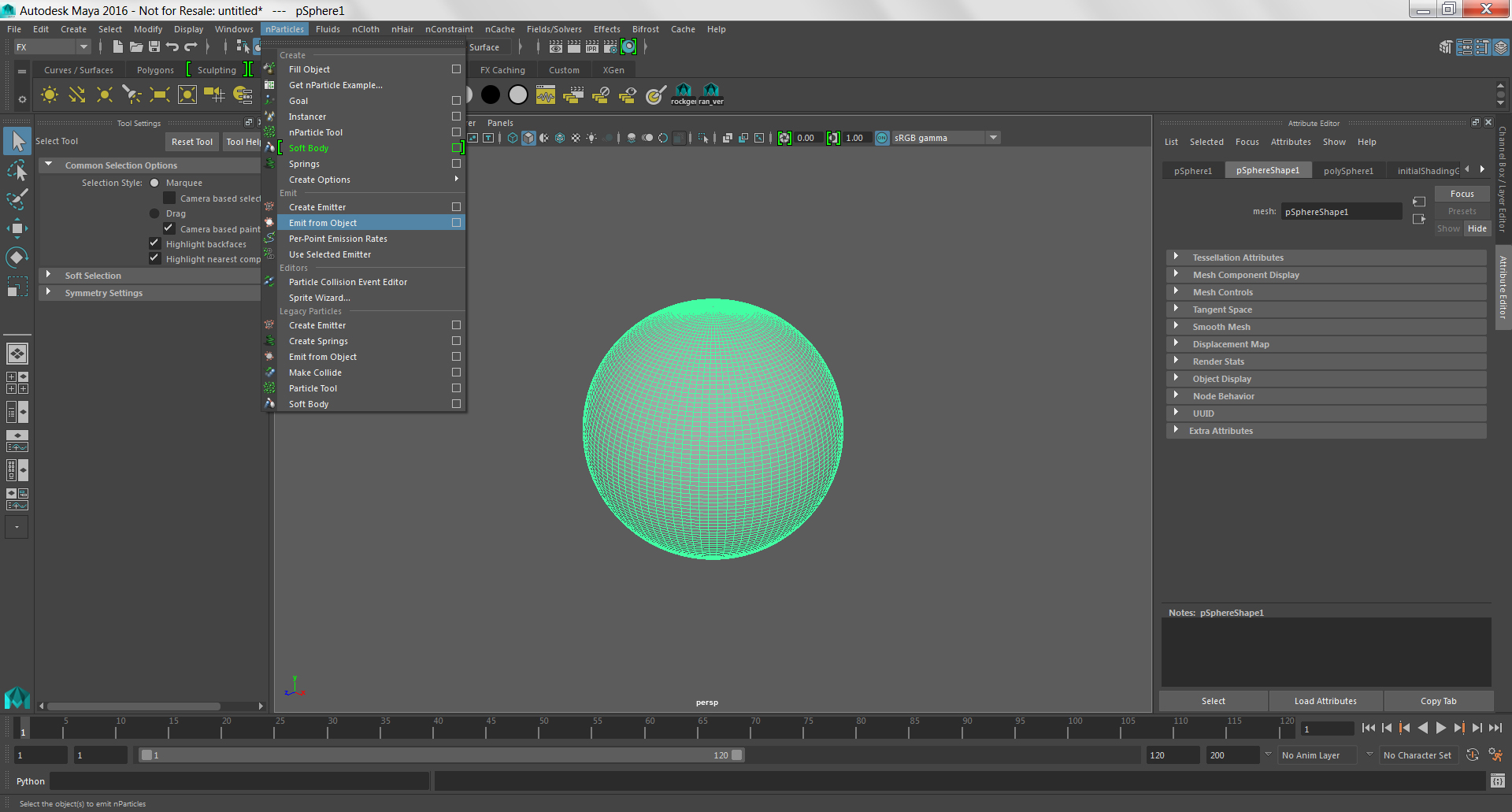
Task: Click Tool Settings horizontal scrollbar
Action: 134,706
